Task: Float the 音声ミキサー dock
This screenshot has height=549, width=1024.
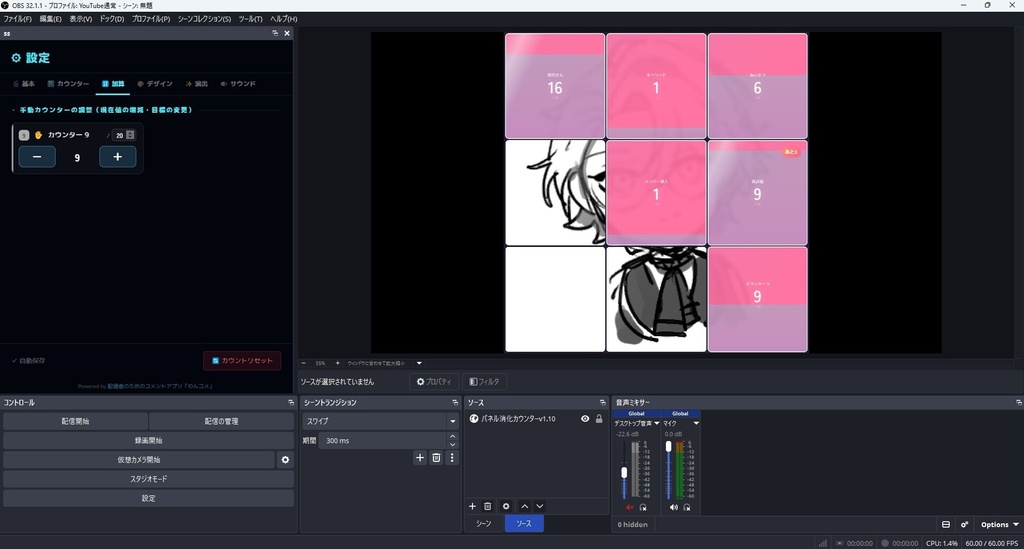Action: point(1019,403)
